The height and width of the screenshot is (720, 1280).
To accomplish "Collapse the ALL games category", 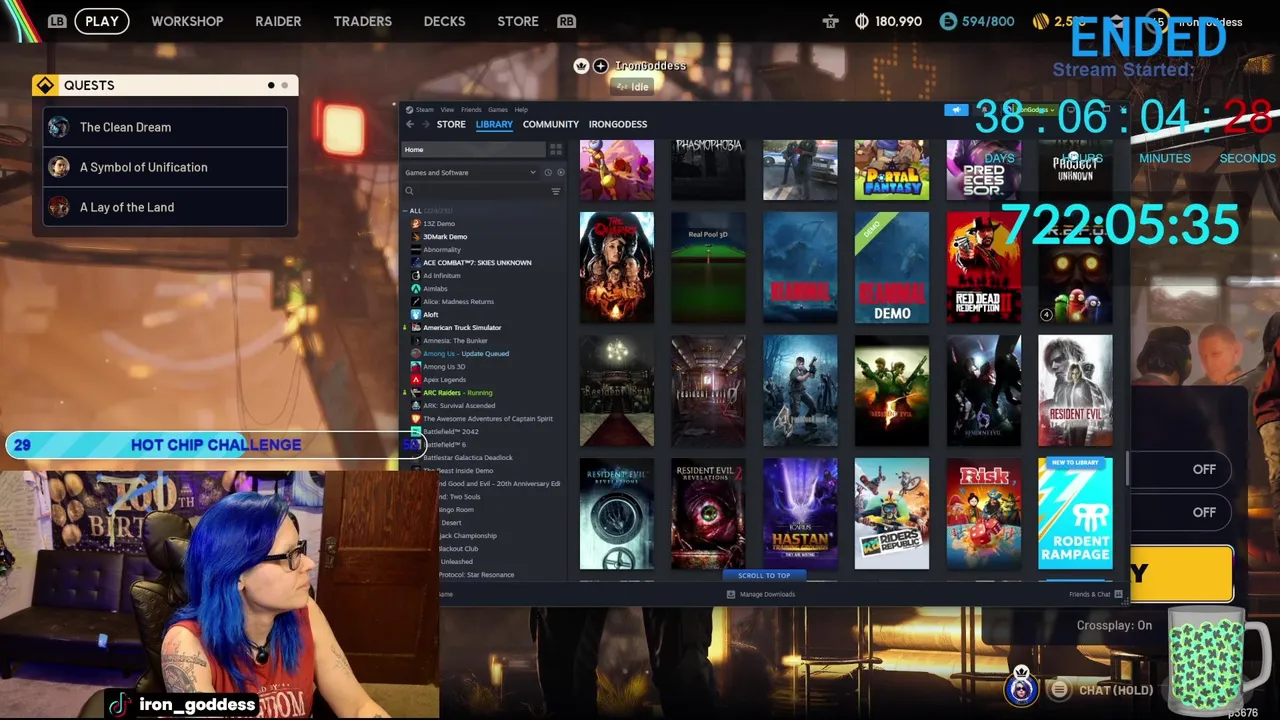I will pyautogui.click(x=406, y=211).
